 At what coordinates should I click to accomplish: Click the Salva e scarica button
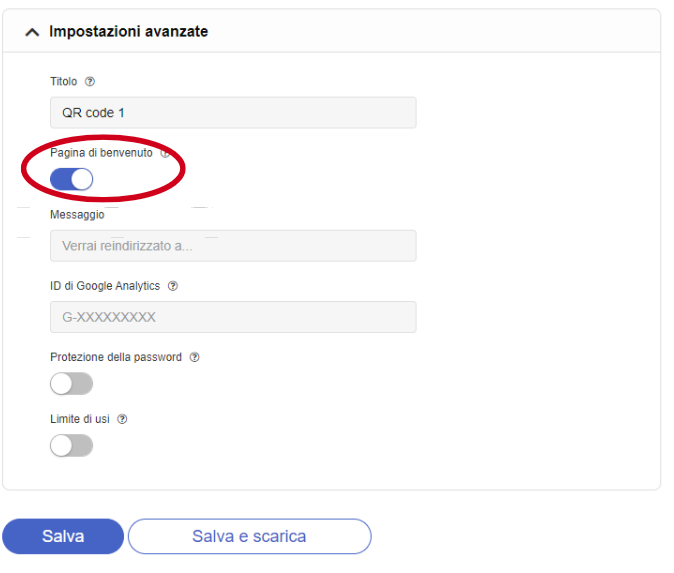[x=250, y=536]
